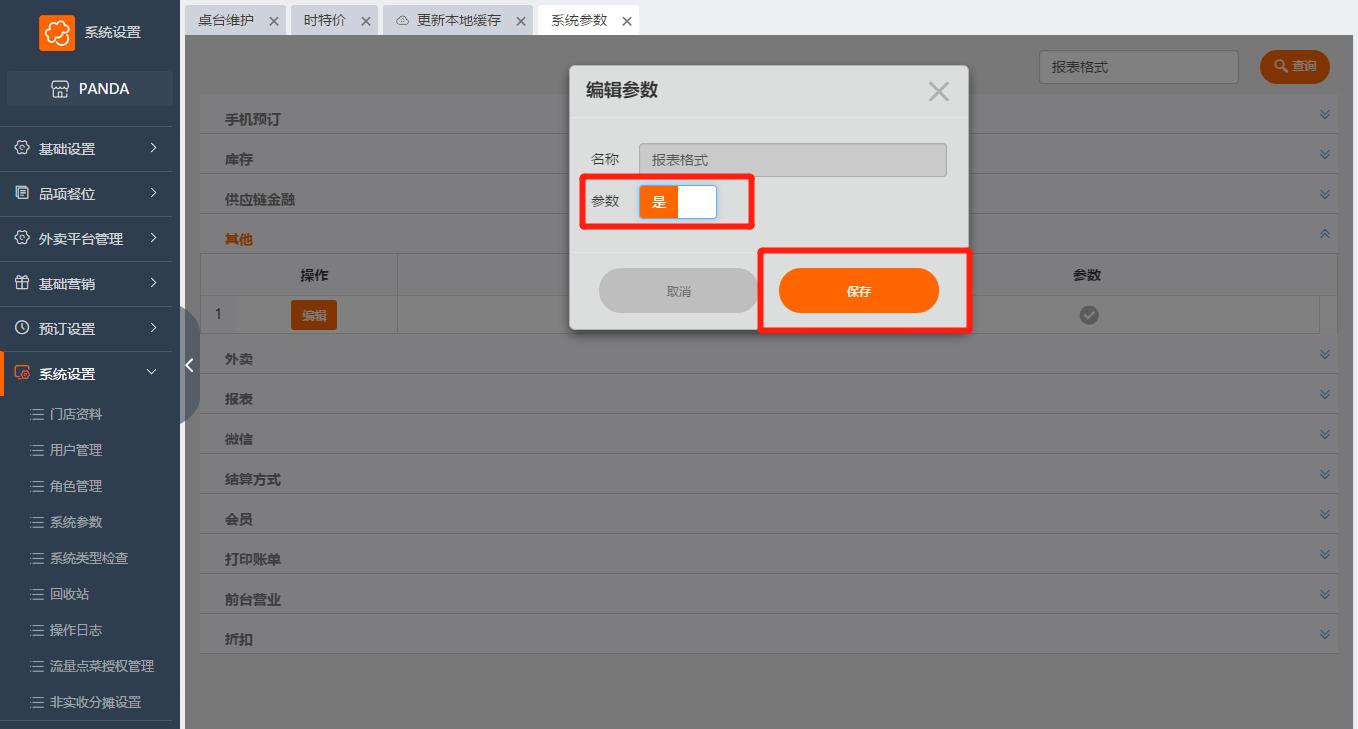
Task: Expand the 前台营业 section
Action: point(1325,595)
